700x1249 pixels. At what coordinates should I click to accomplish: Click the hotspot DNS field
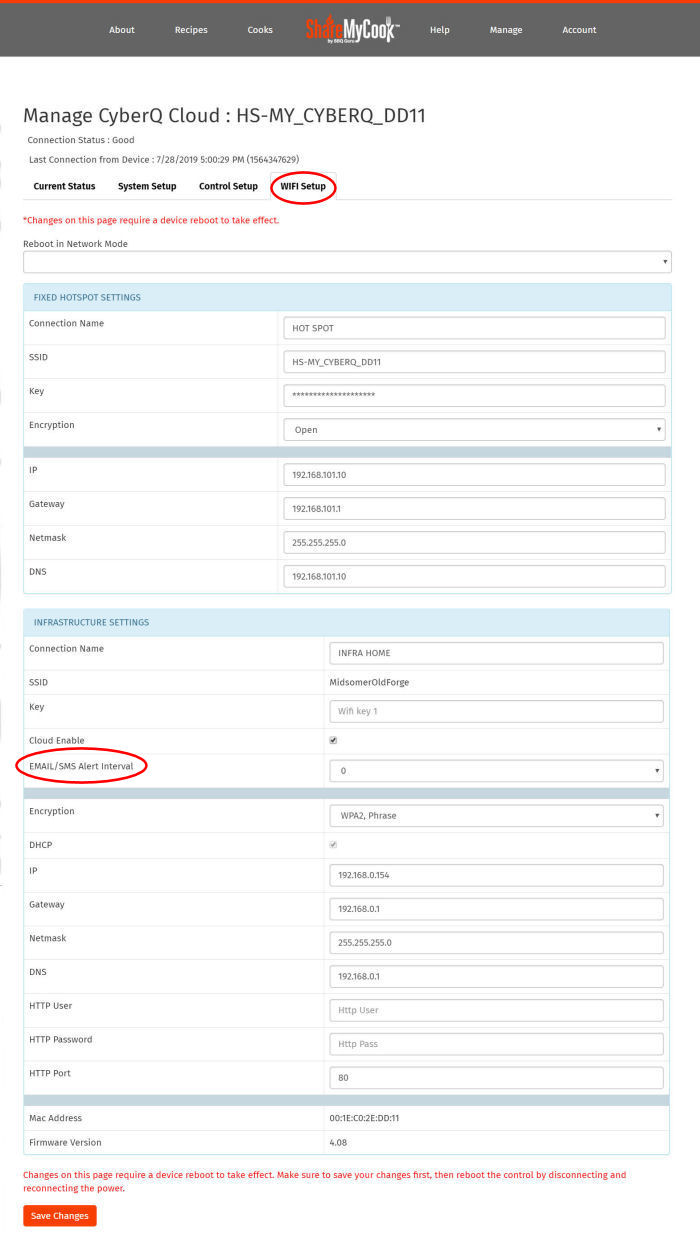474,577
